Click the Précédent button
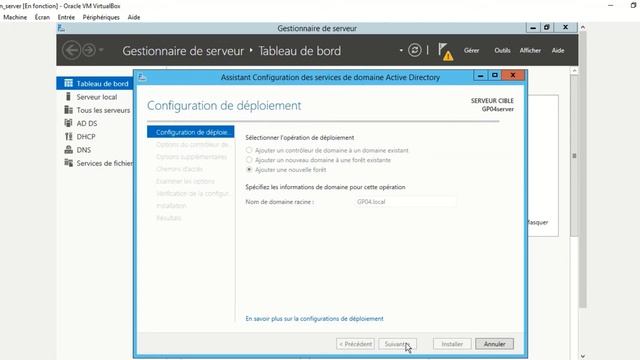Image resolution: width=640 pixels, height=360 pixels. [355, 344]
